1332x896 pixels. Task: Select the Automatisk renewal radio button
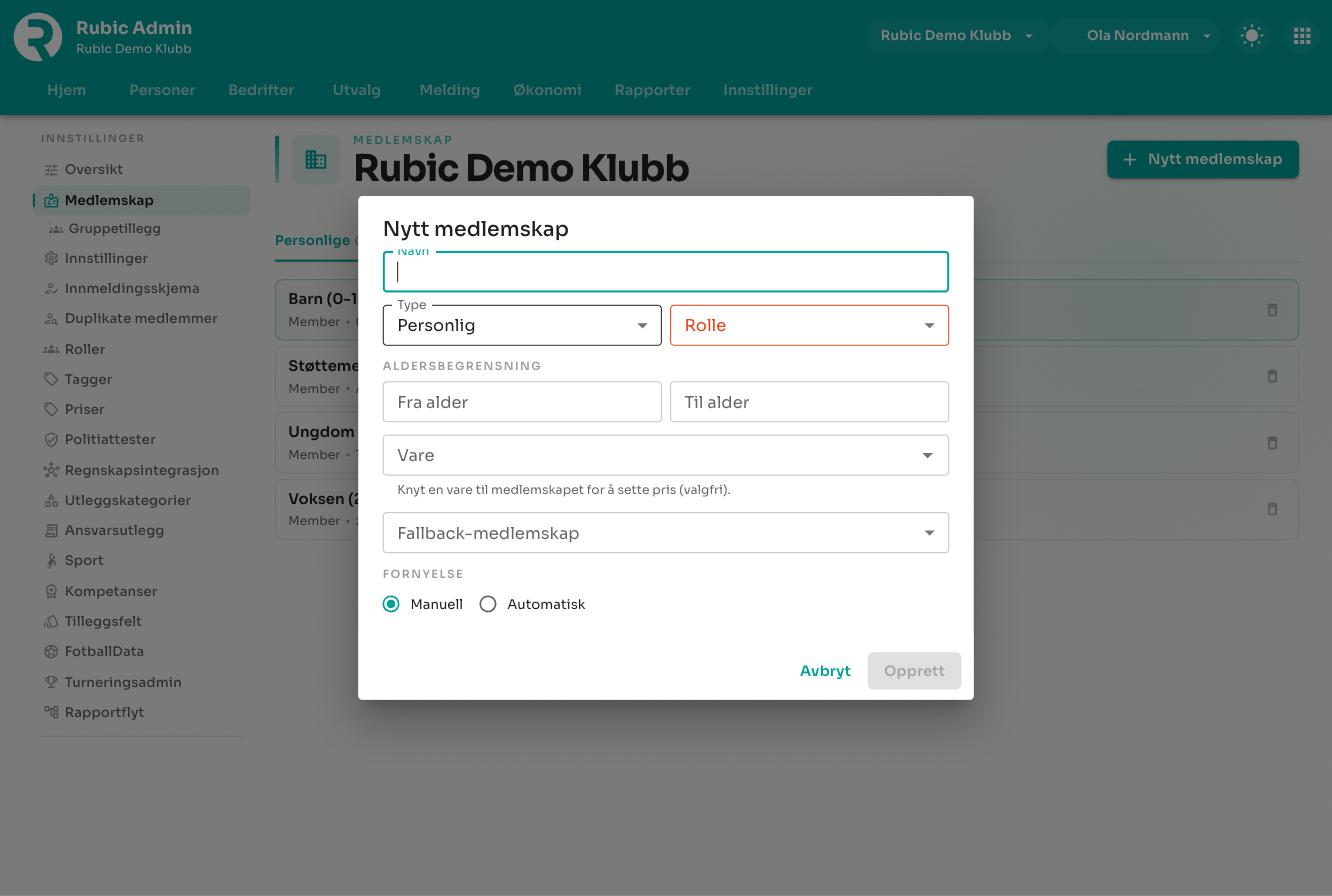coord(488,604)
